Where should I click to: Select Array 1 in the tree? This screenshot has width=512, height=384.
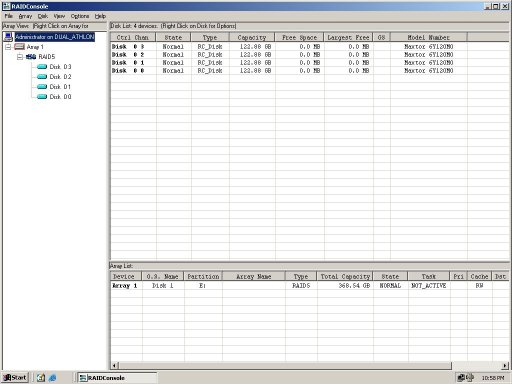click(x=35, y=47)
